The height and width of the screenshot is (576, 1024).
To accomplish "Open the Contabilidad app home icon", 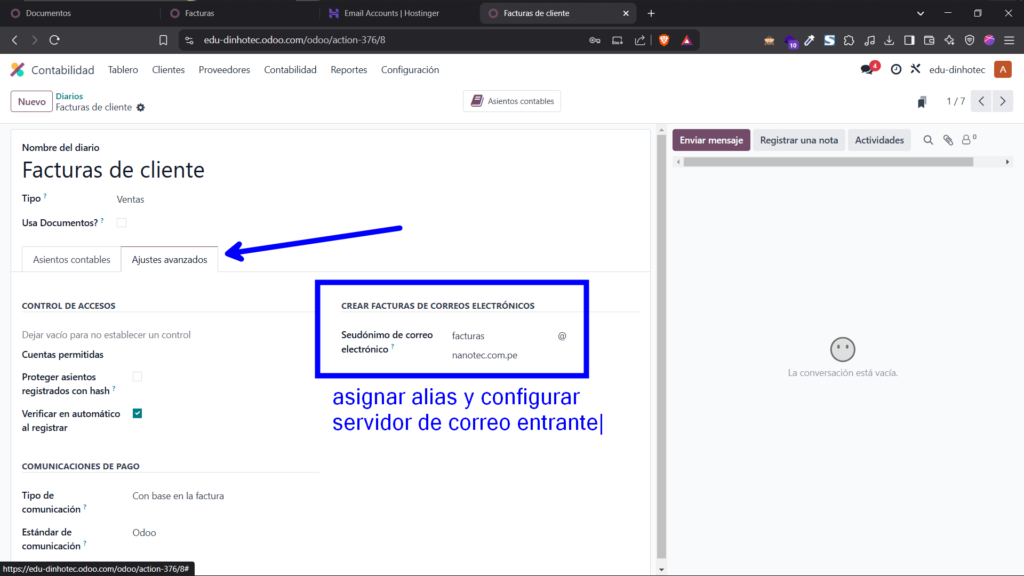I will [18, 70].
